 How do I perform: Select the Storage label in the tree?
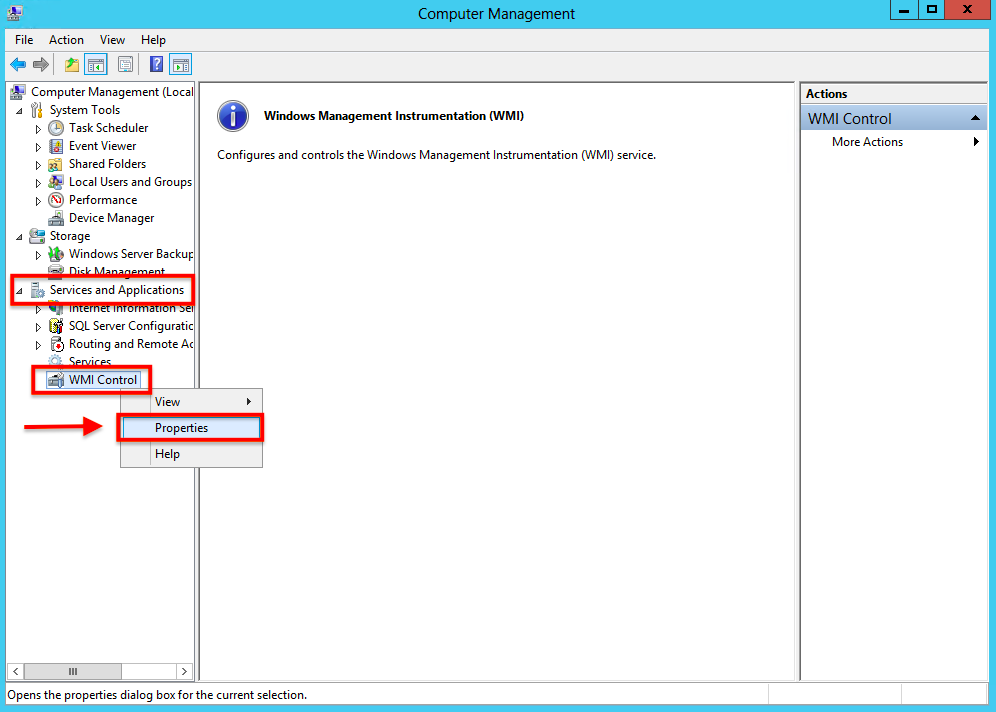tap(70, 236)
